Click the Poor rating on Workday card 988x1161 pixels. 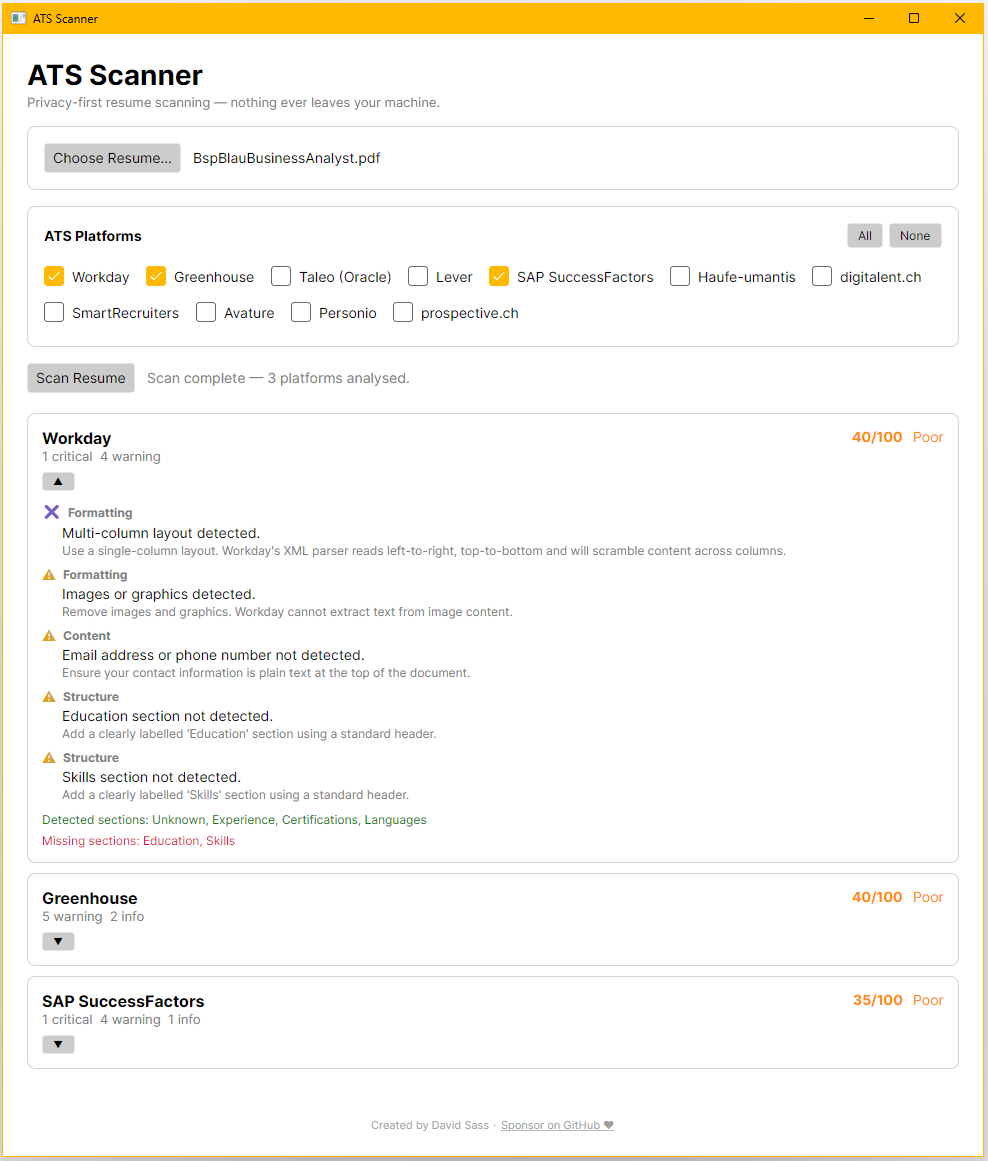[928, 437]
